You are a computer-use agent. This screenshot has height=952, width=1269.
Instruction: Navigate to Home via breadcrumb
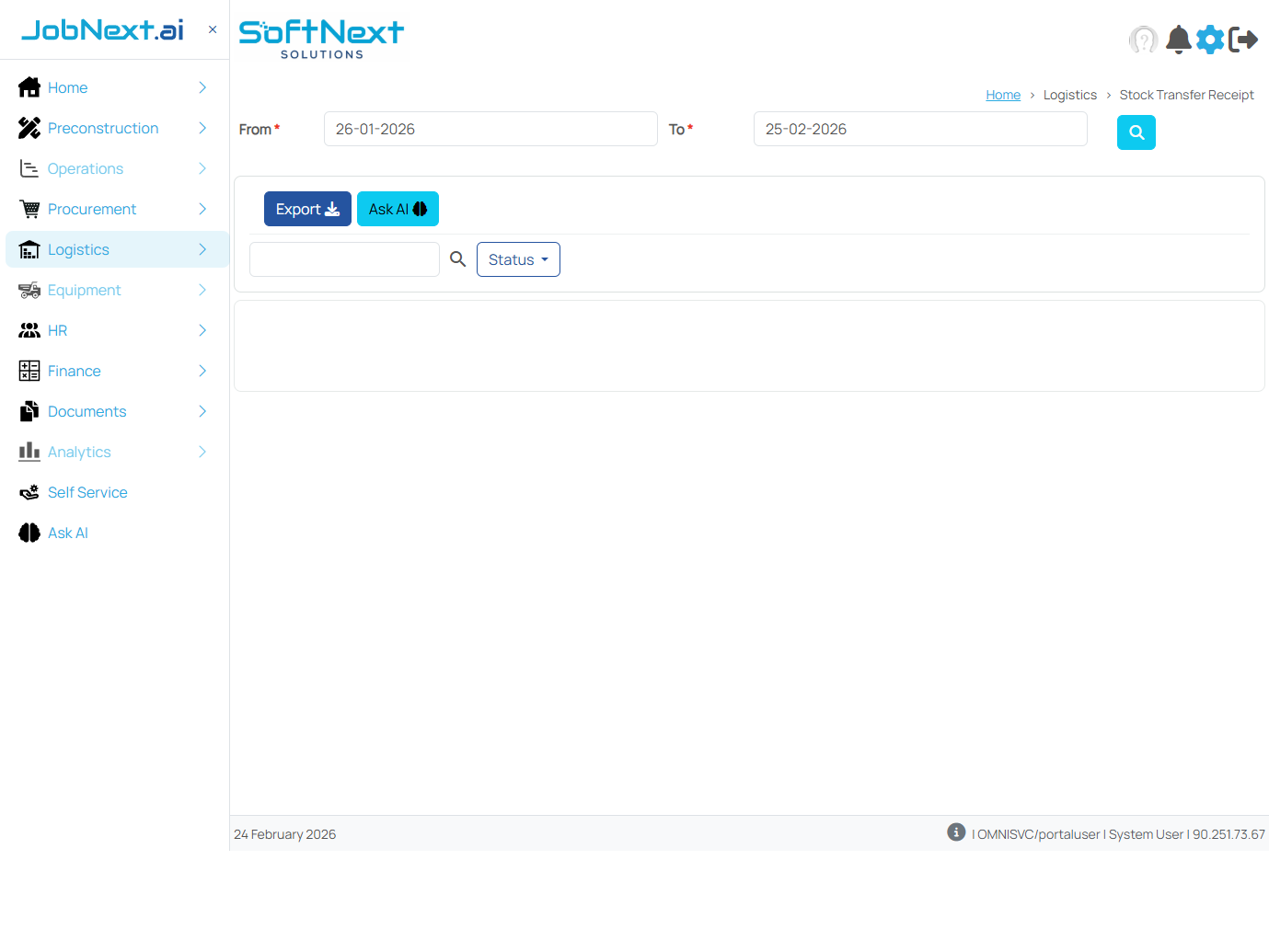(x=1003, y=95)
